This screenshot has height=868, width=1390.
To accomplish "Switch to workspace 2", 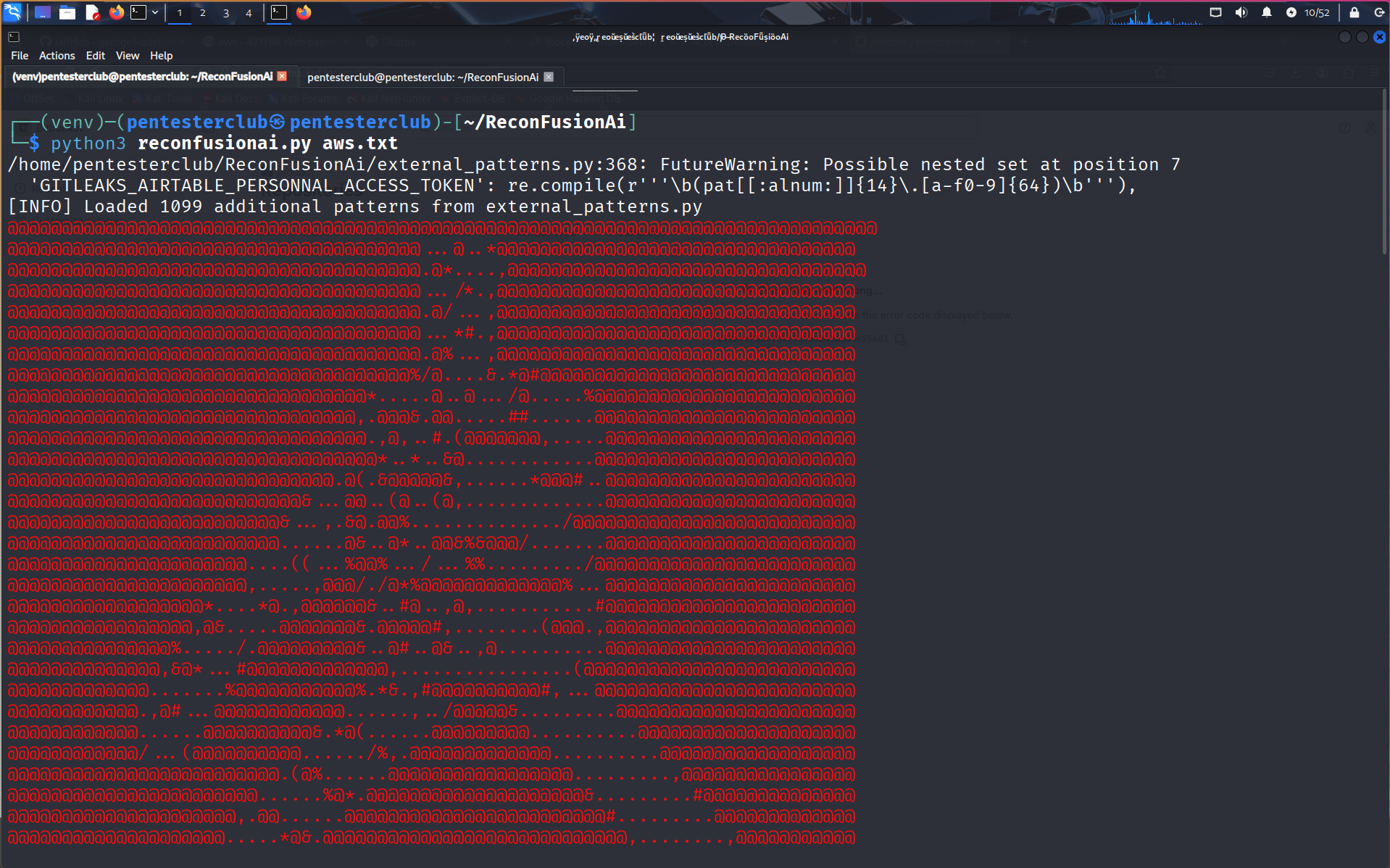I will tap(203, 13).
